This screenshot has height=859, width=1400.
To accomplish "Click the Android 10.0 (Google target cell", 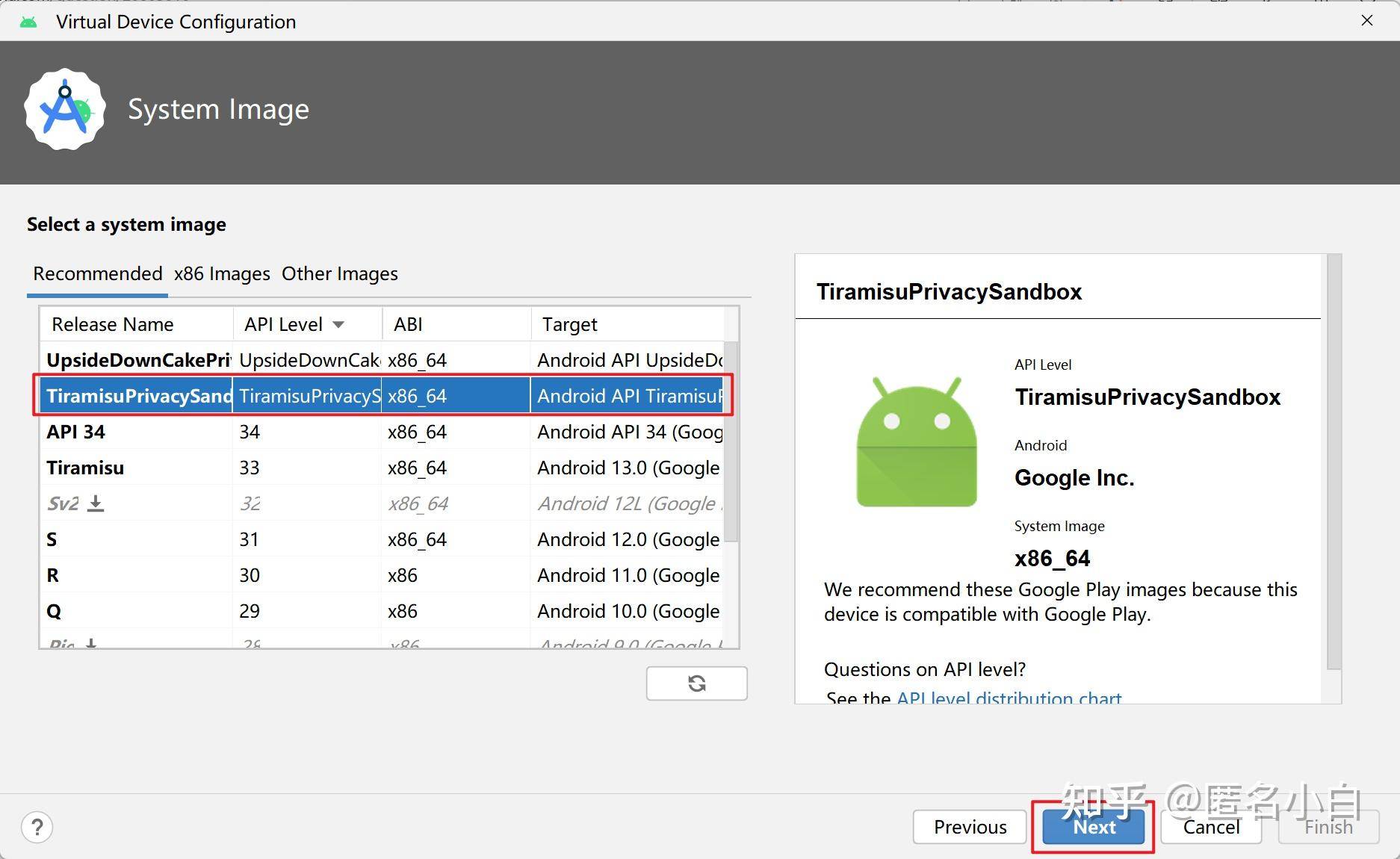I will point(628,611).
